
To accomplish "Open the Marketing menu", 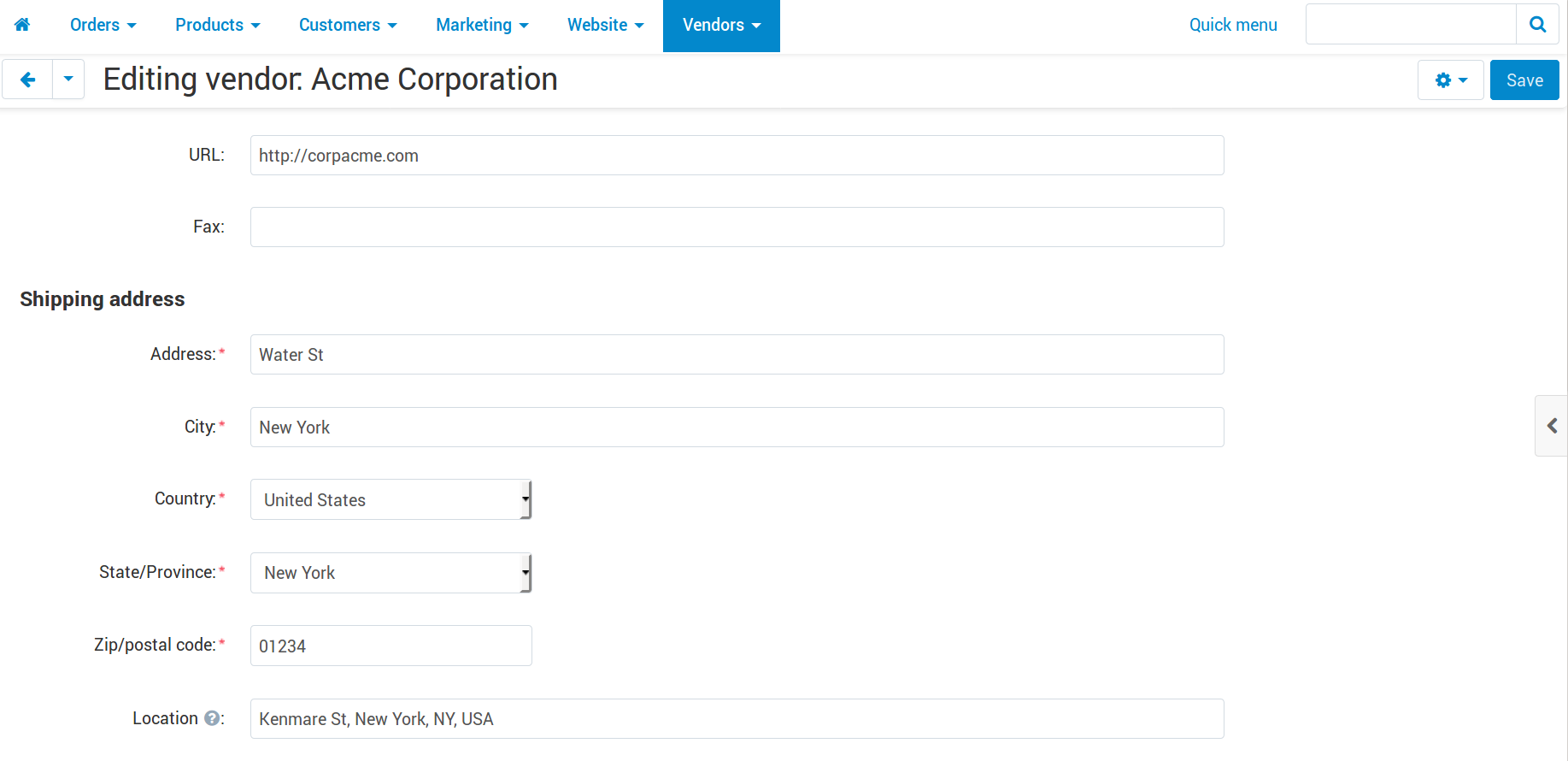I will coord(482,25).
